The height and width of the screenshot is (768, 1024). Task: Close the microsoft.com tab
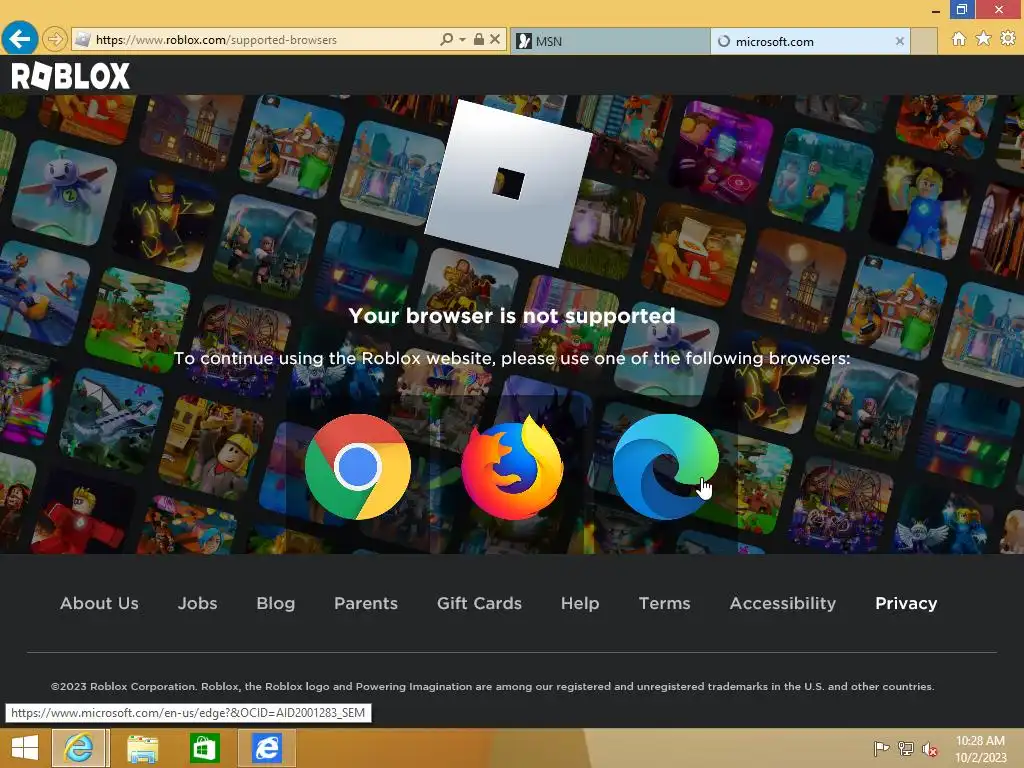[899, 41]
